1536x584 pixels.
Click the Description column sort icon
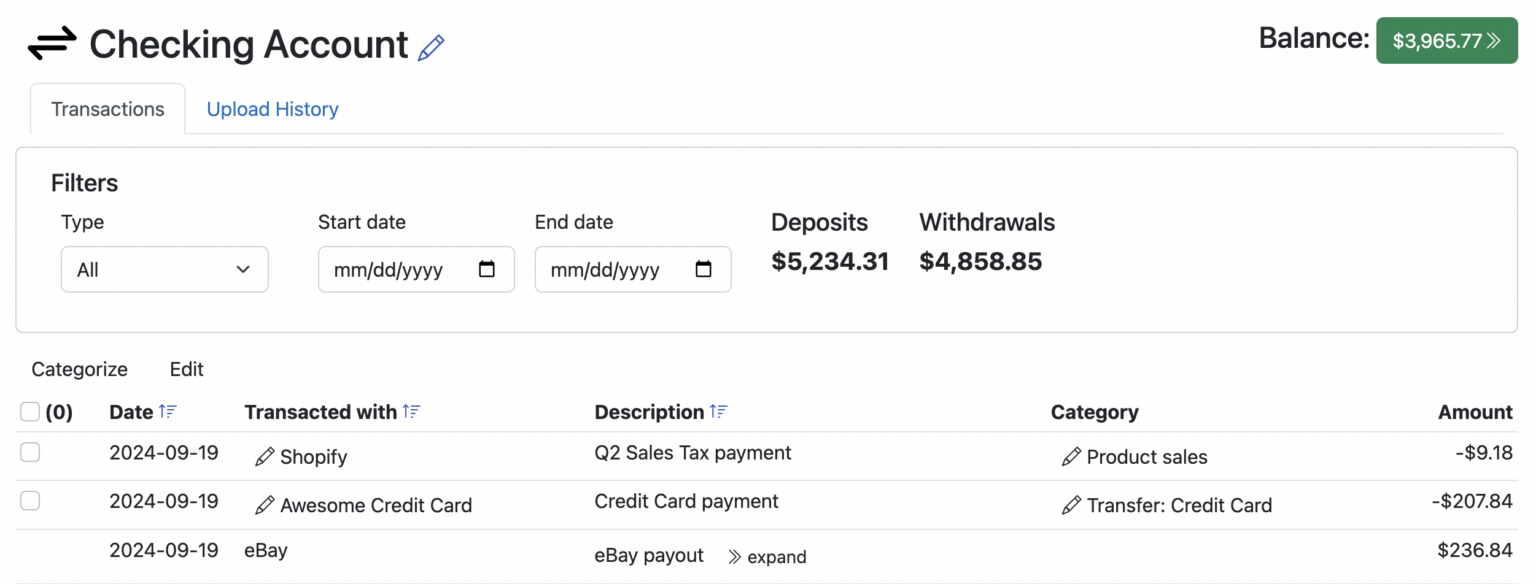point(717,411)
